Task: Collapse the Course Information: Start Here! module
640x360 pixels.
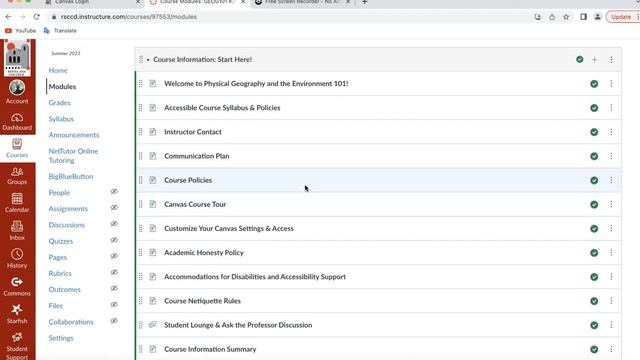Action: coord(148,60)
